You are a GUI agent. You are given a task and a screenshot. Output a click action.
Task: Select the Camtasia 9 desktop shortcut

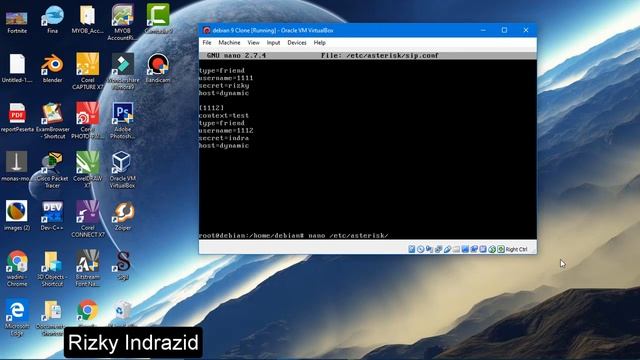[x=158, y=19]
